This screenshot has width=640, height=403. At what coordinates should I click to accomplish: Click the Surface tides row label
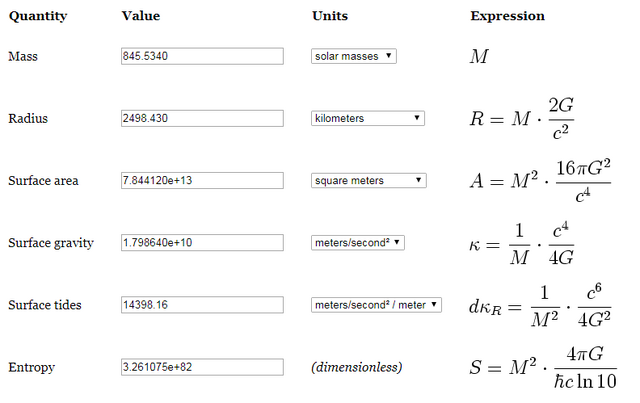[x=45, y=305]
